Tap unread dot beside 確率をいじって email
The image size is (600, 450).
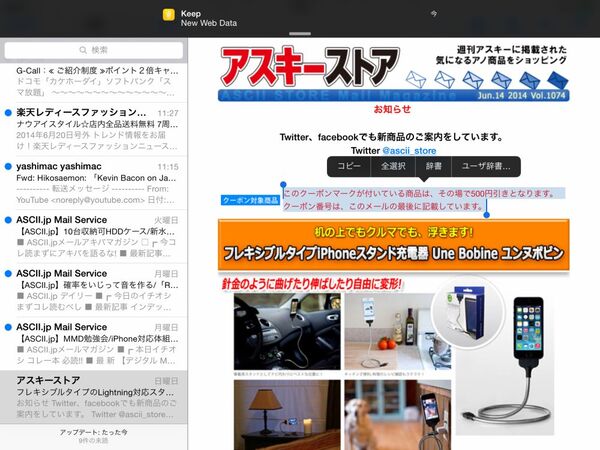click(8, 274)
